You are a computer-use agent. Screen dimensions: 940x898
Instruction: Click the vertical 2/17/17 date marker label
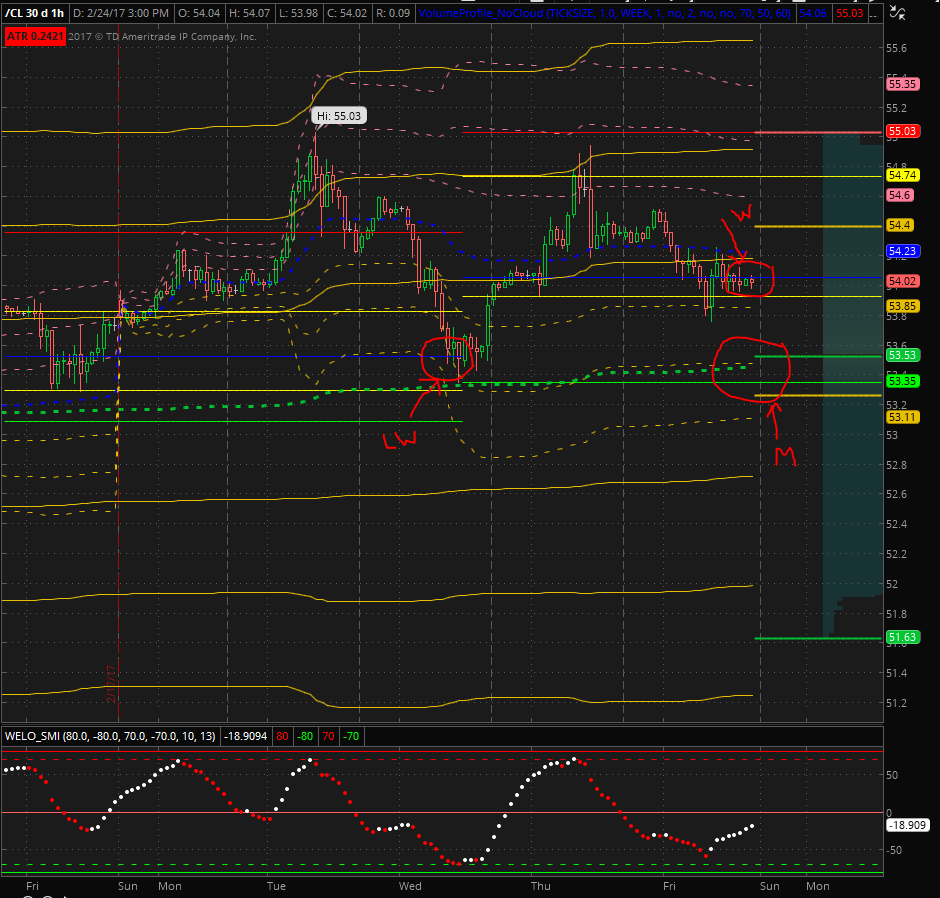112,684
